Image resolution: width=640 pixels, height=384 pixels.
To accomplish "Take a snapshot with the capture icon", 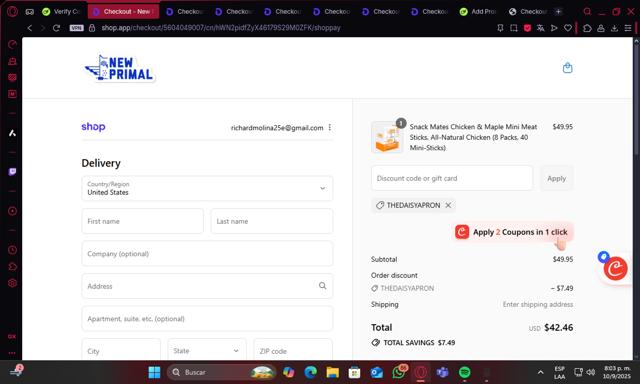I will tap(513, 28).
